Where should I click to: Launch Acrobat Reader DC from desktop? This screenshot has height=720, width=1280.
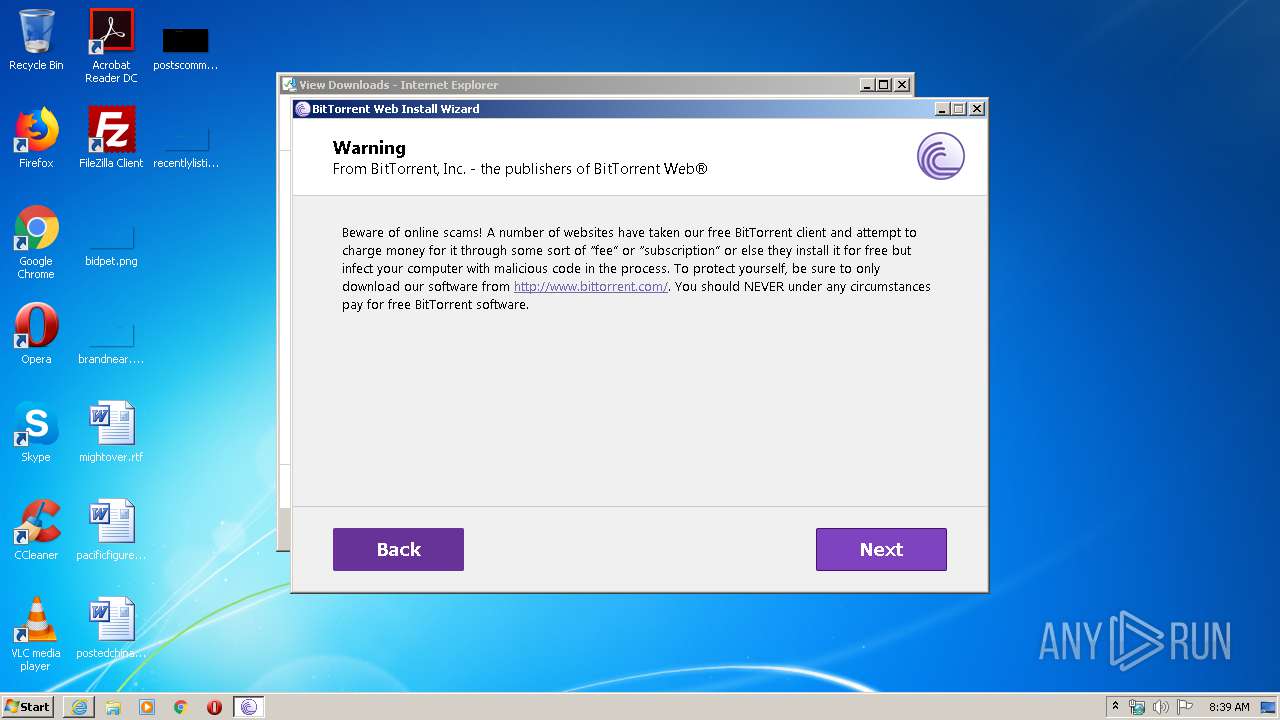(x=111, y=46)
